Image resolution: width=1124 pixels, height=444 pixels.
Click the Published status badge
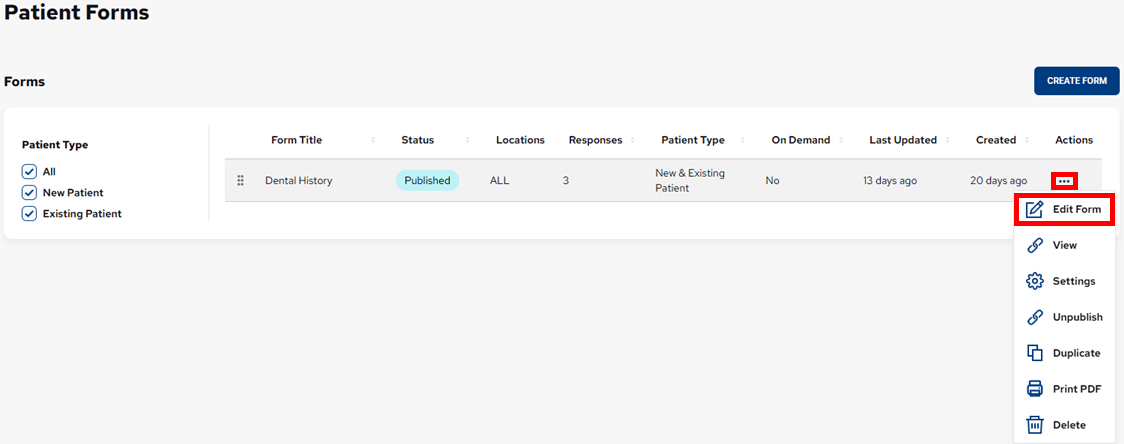click(427, 181)
